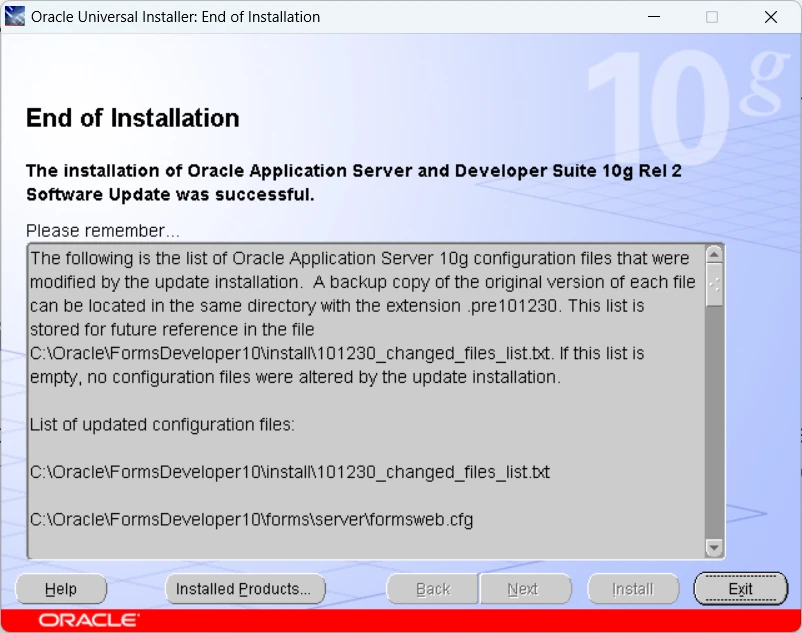
Task: Click the disabled maximize window button
Action: (x=711, y=16)
